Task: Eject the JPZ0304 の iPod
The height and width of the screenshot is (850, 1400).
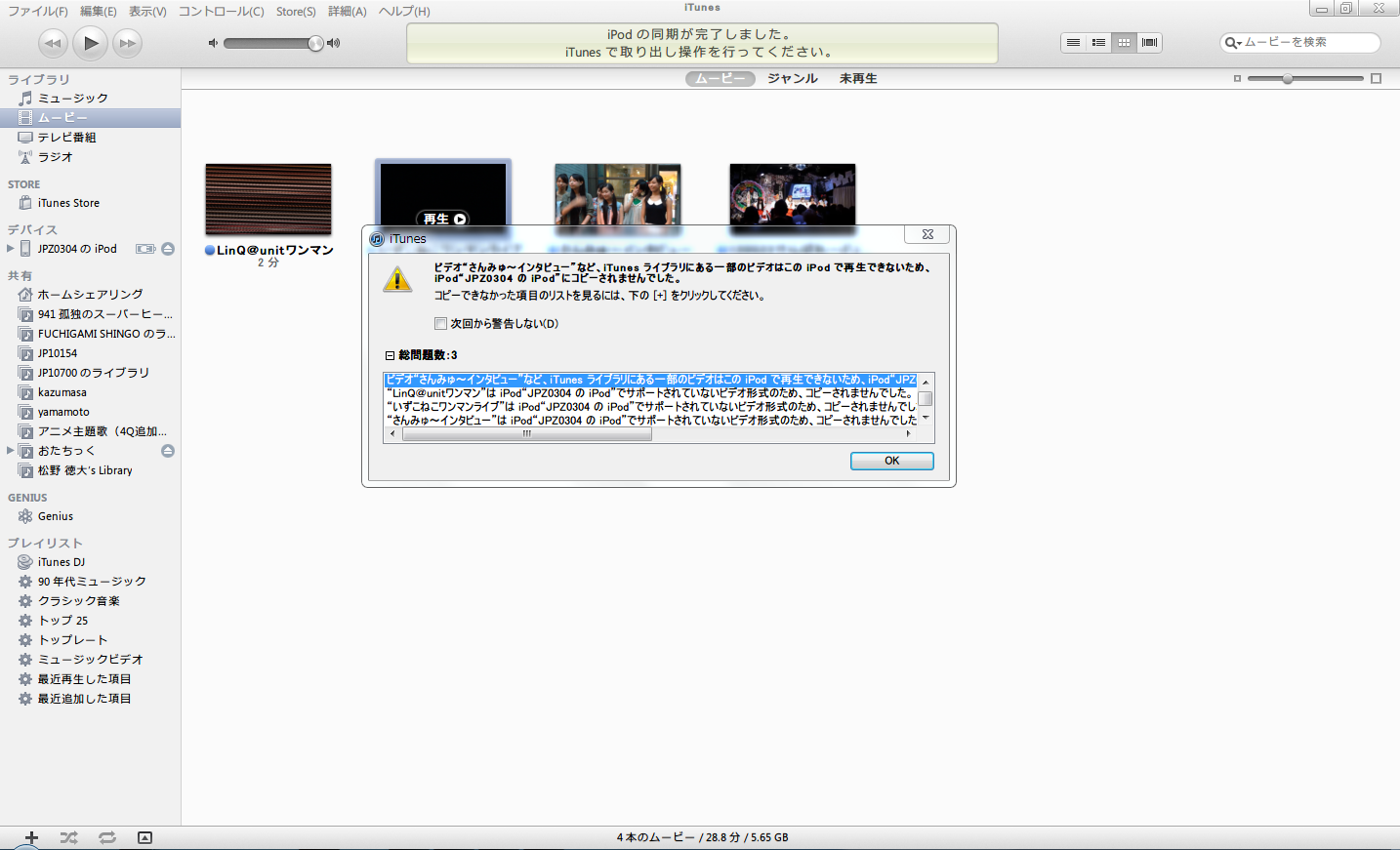Action: [x=168, y=249]
